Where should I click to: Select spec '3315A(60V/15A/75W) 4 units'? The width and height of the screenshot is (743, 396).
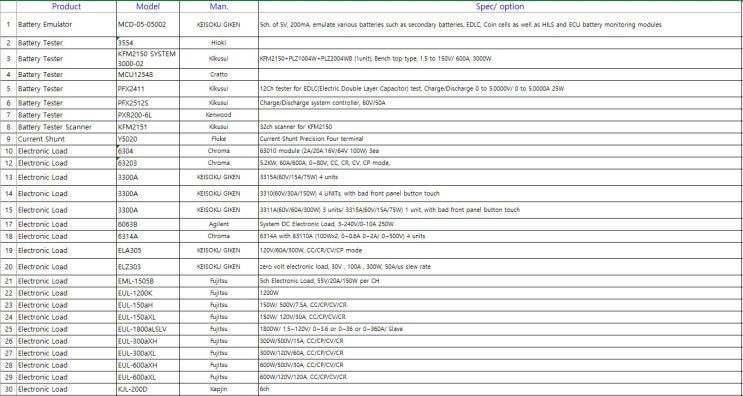click(500, 177)
